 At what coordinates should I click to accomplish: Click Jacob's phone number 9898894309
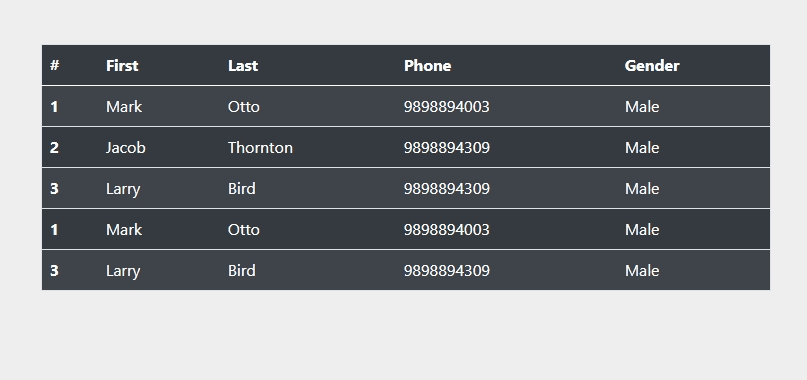coord(447,148)
